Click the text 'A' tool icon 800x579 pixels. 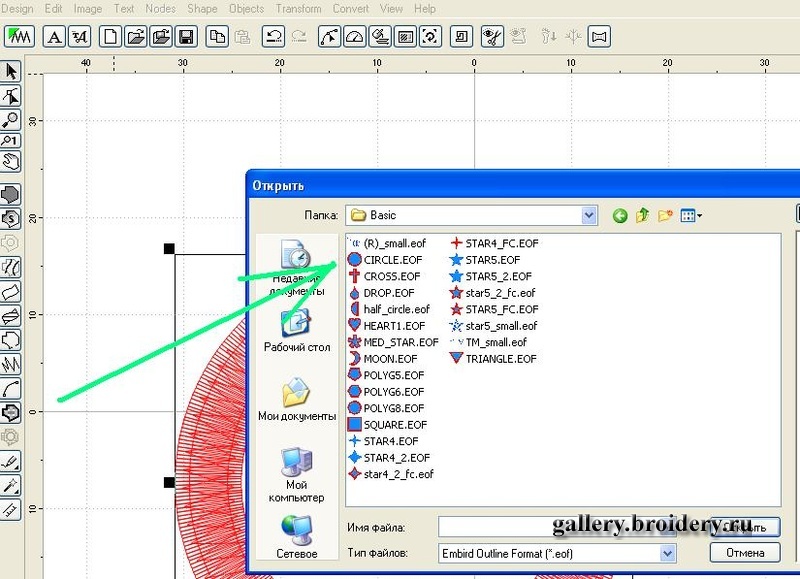tap(54, 38)
